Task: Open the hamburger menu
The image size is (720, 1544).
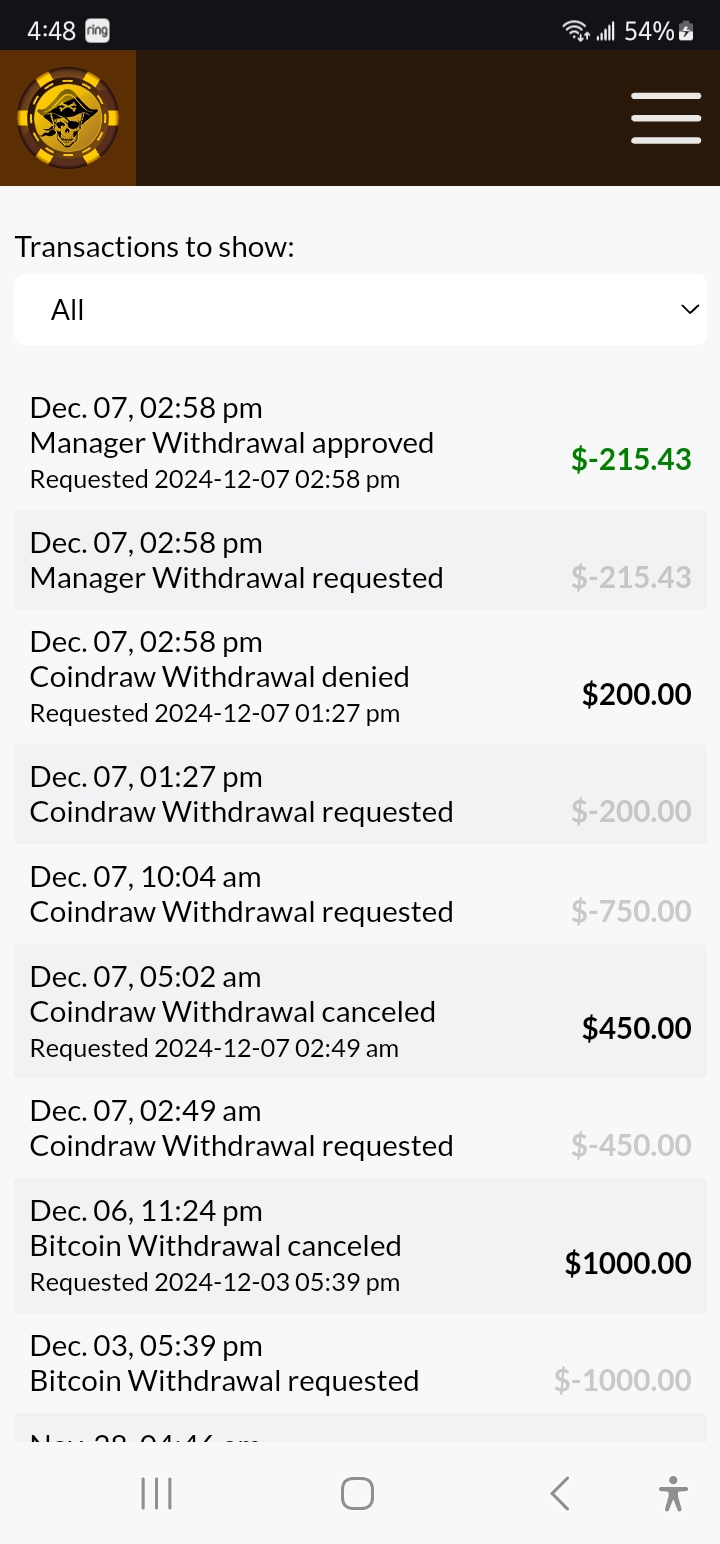Action: 666,118
